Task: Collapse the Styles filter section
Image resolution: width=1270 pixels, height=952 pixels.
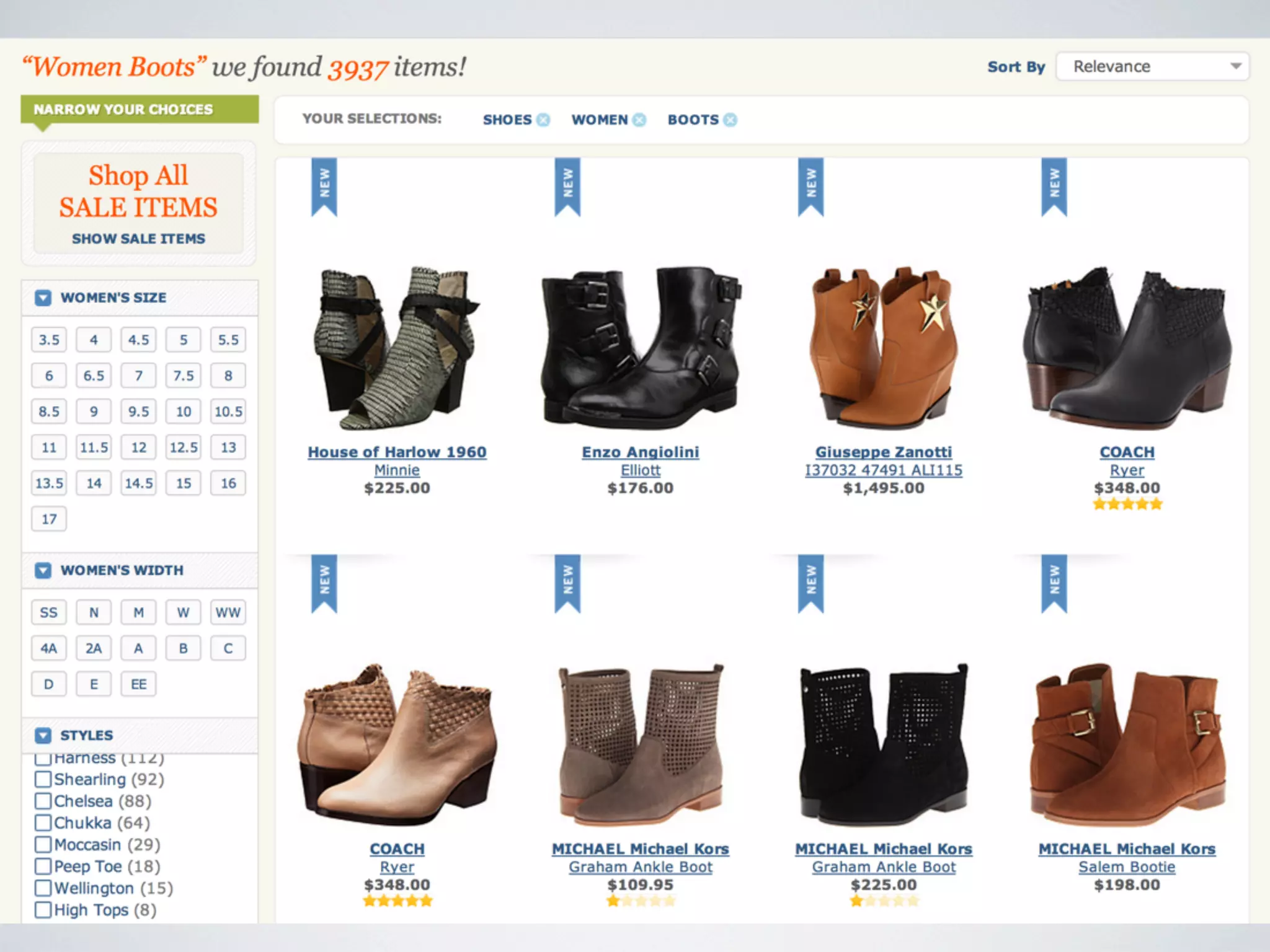Action: coord(43,735)
